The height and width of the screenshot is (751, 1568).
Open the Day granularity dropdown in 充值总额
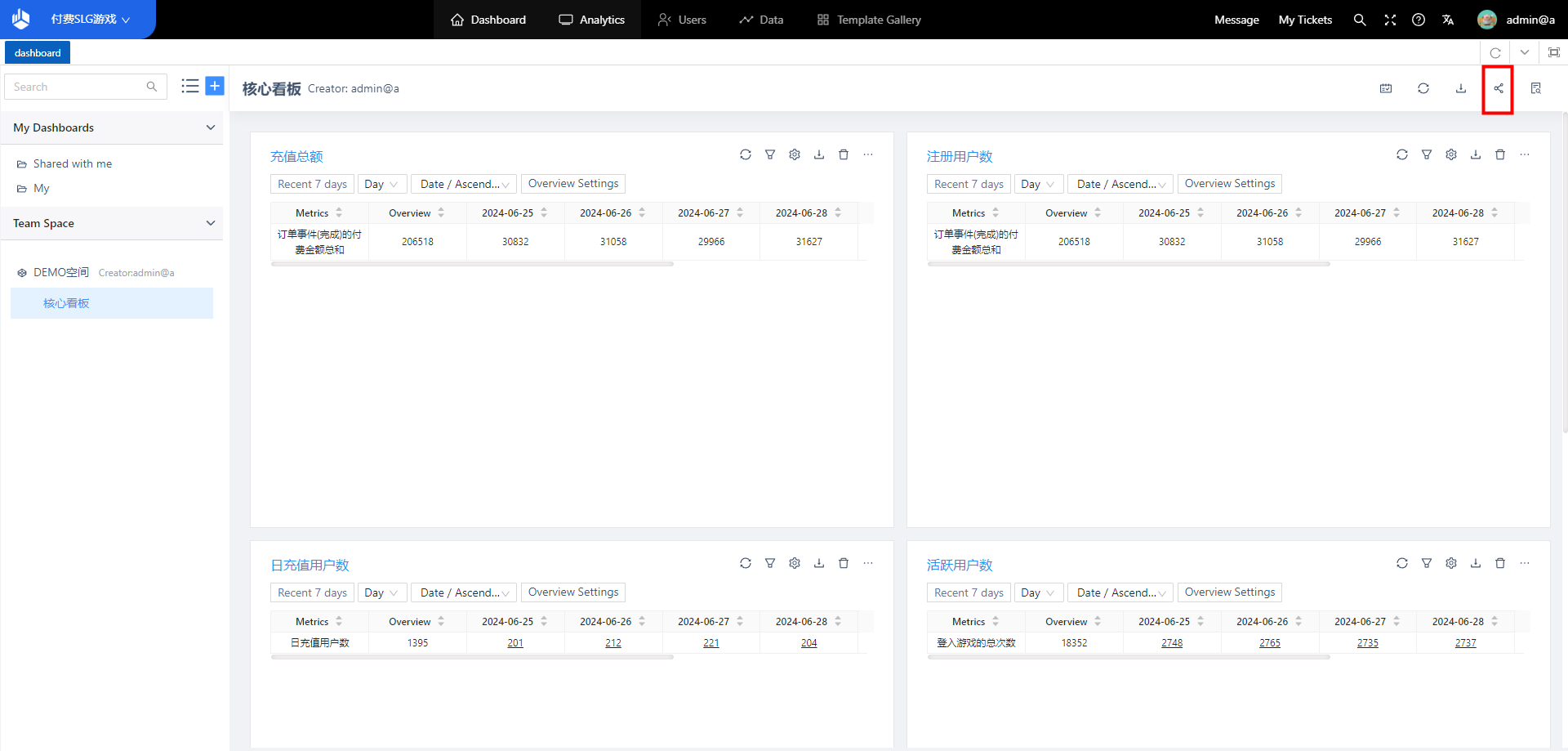(381, 184)
